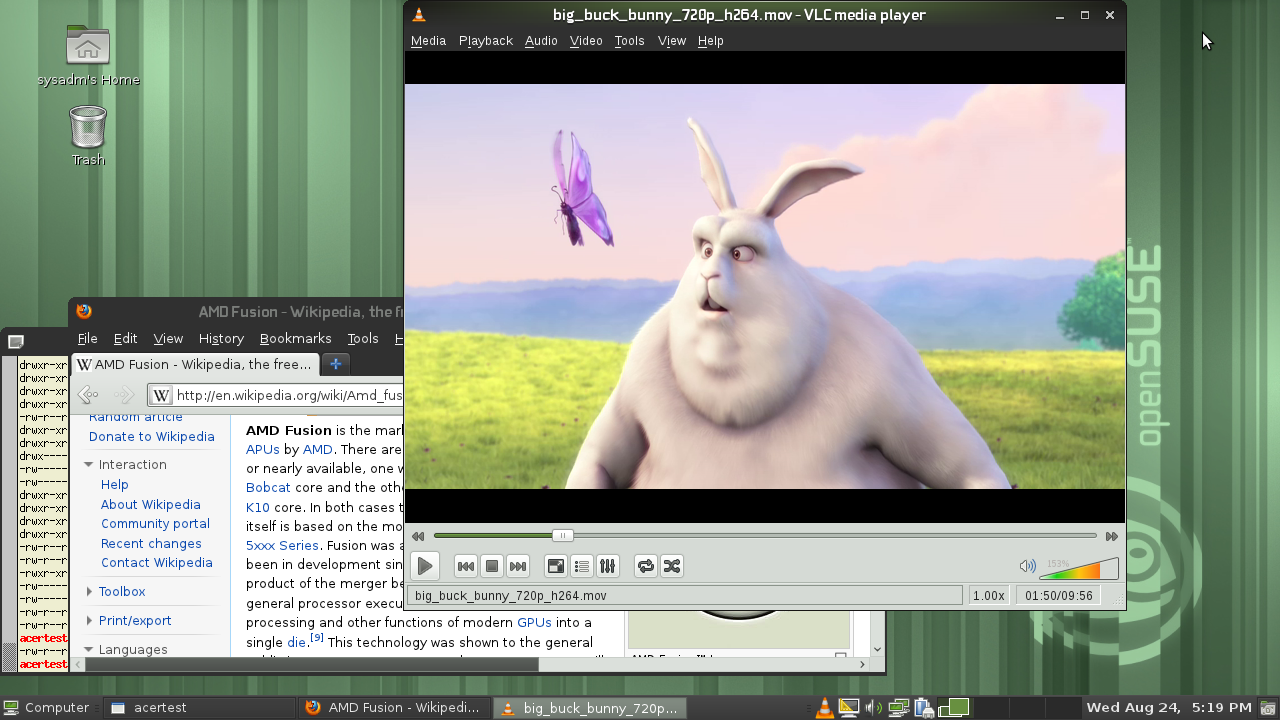Viewport: 1280px width, 720px height.
Task: Skip to next media in VLC
Action: (x=518, y=566)
